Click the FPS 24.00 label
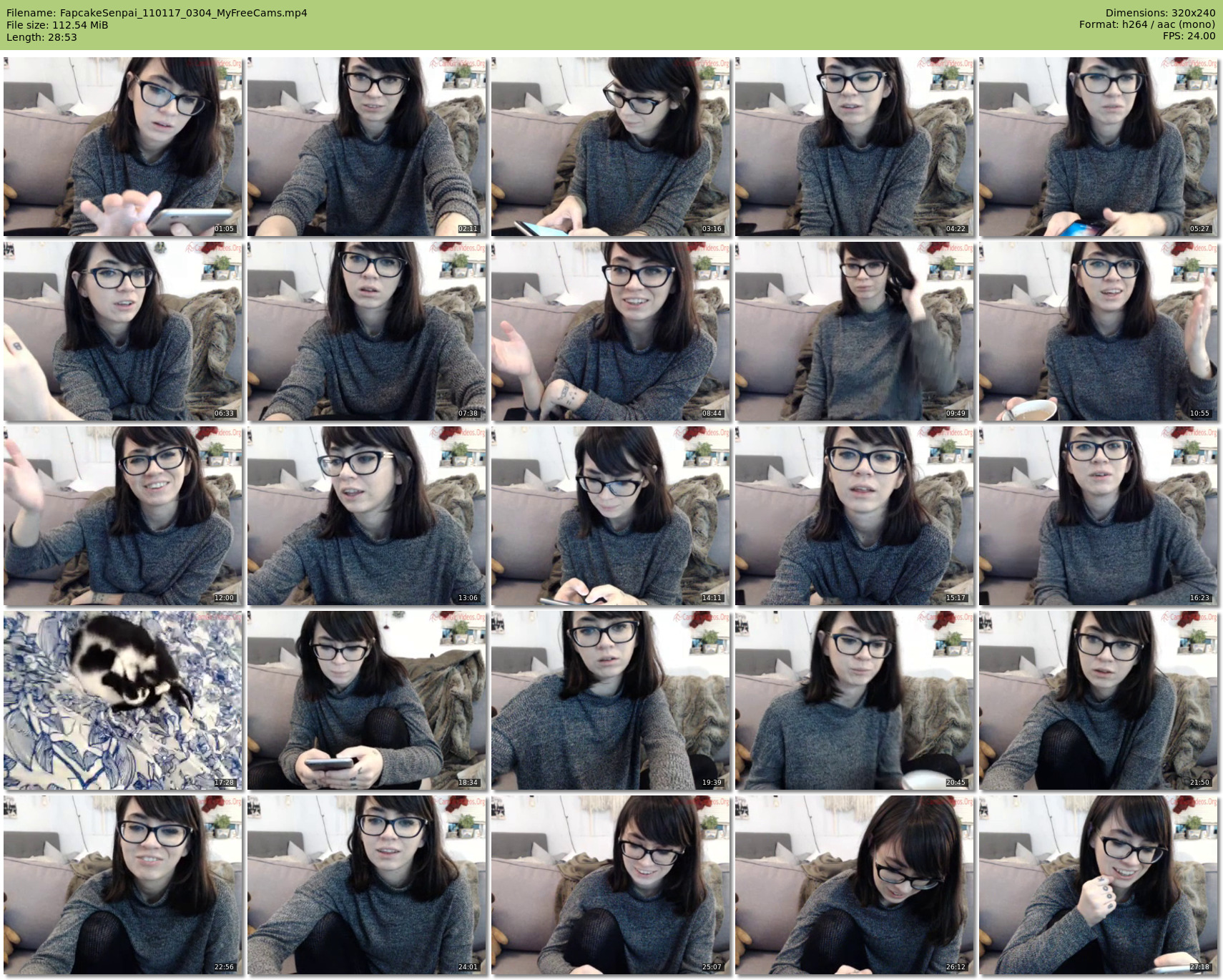 pos(1189,36)
